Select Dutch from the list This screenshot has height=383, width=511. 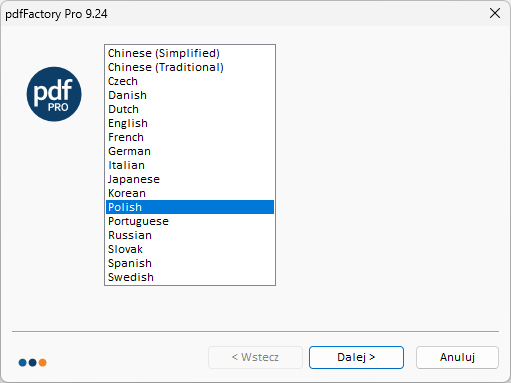[190, 109]
